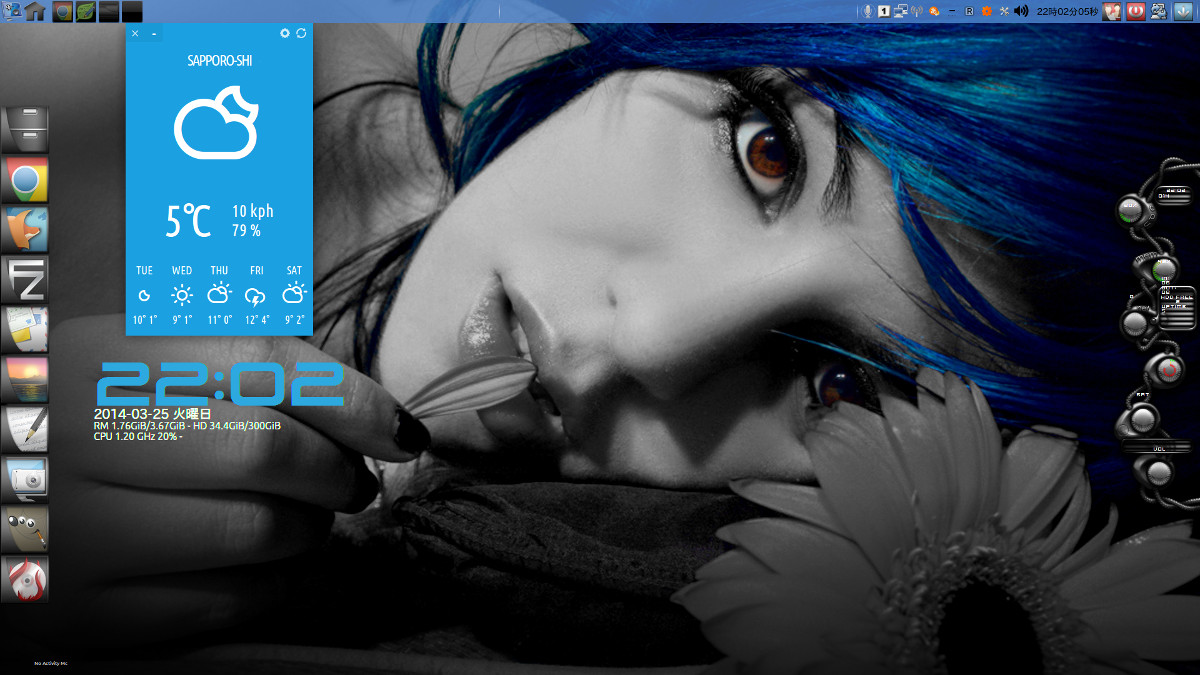
Task: Click the 10 kph wind speed
Action: pyautogui.click(x=253, y=211)
